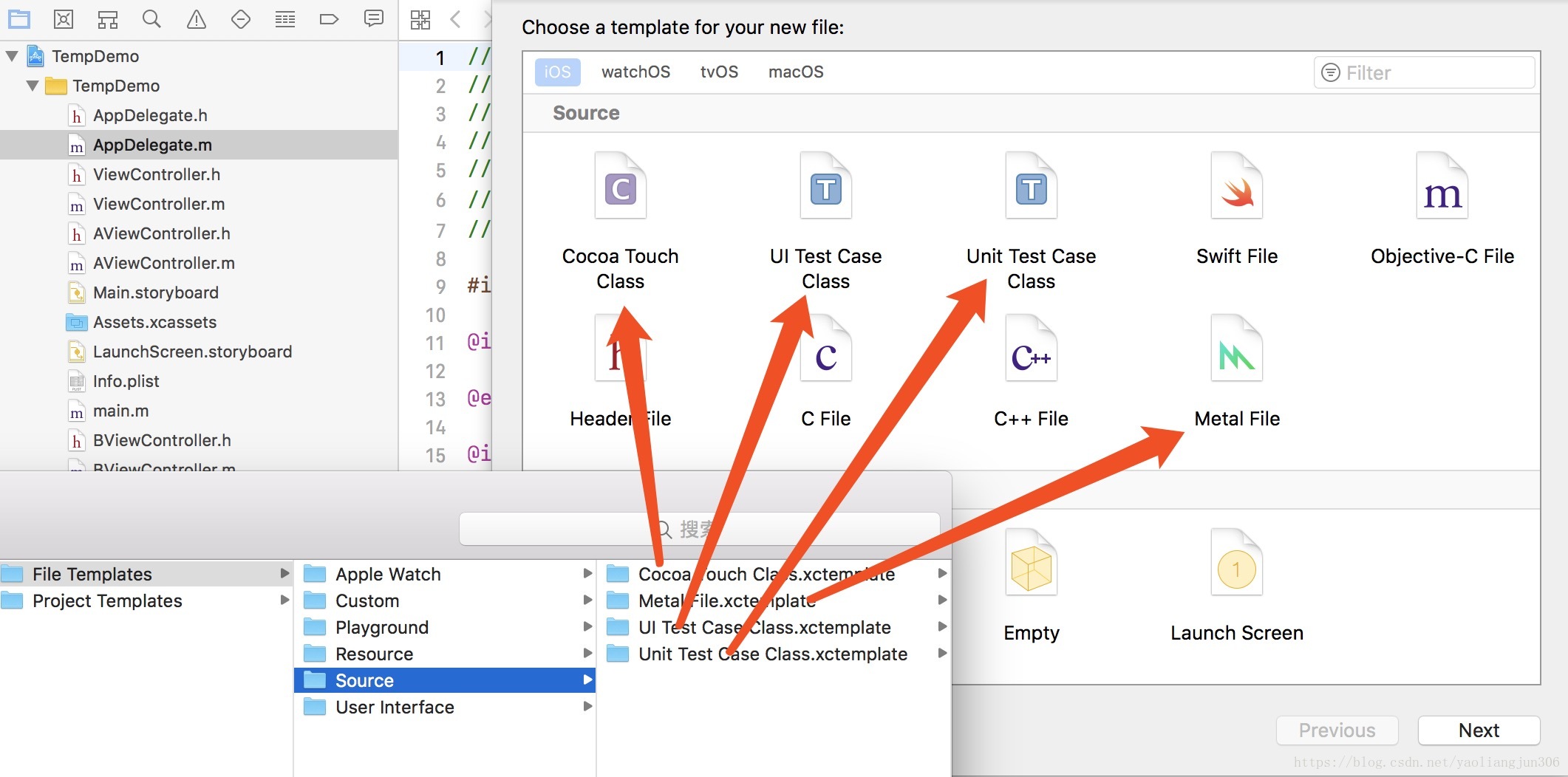Image resolution: width=1568 pixels, height=777 pixels.
Task: Select the Launch Screen template
Action: click(x=1237, y=586)
